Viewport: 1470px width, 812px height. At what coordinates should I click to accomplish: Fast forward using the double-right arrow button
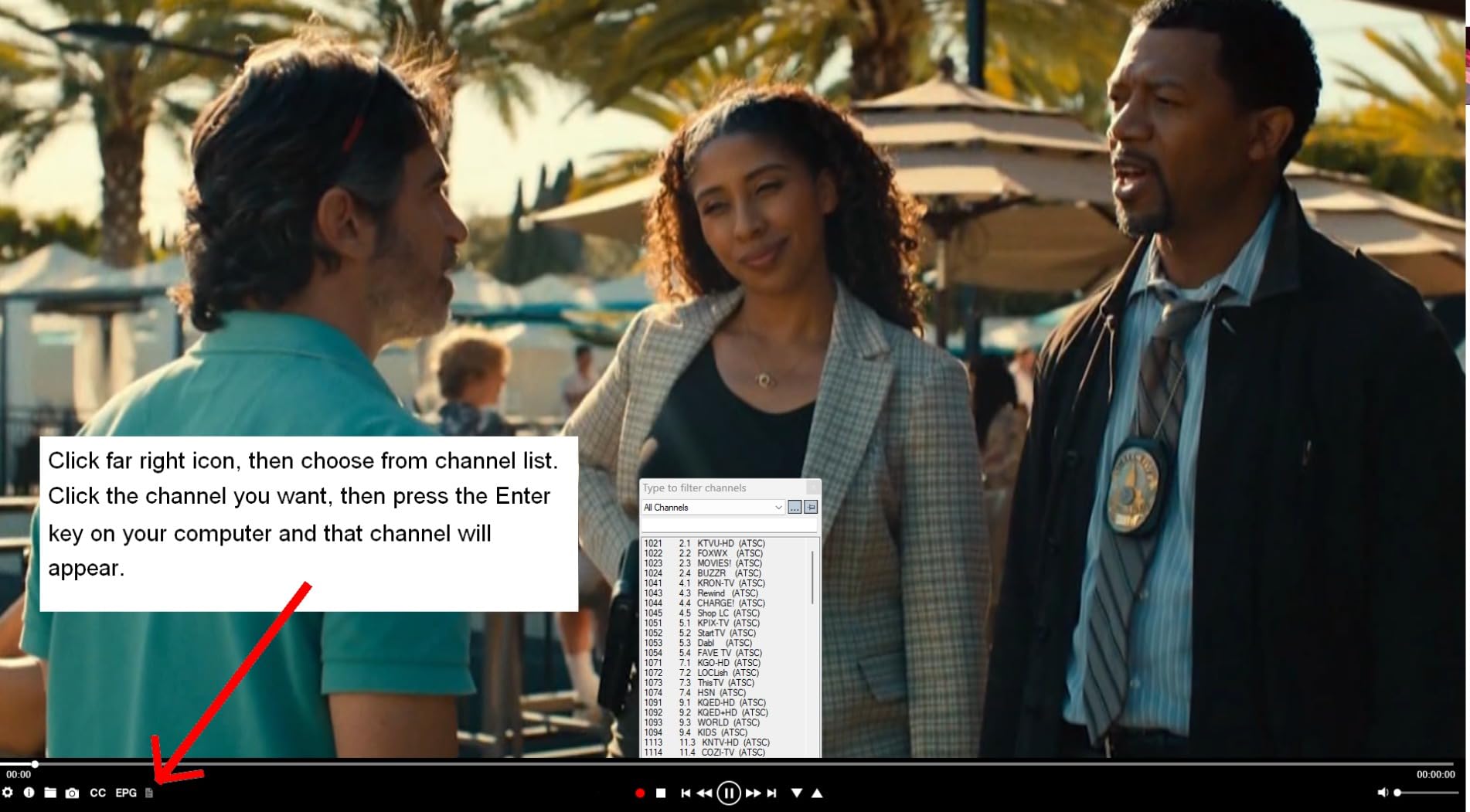(x=753, y=793)
